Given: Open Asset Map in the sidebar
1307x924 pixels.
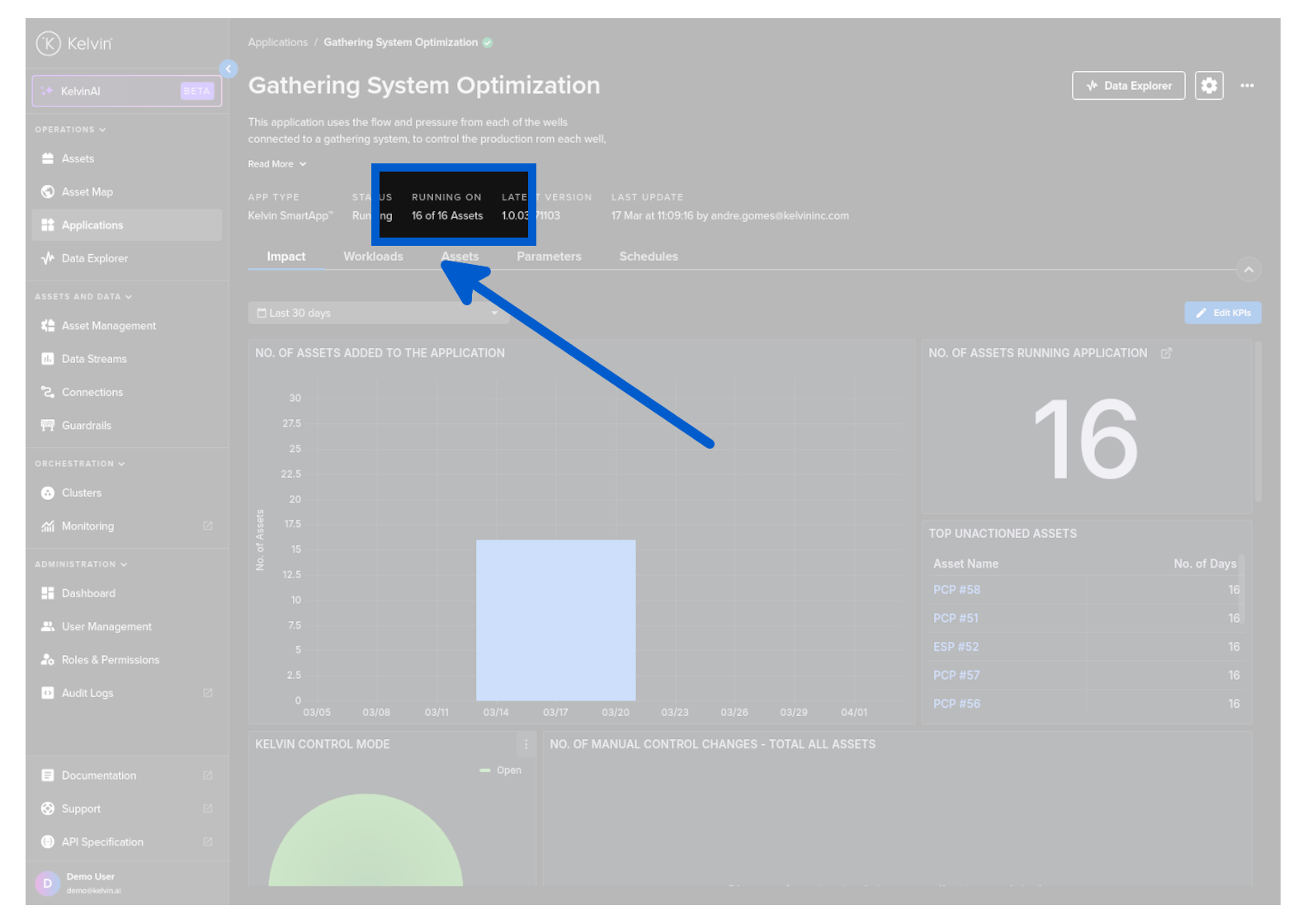Looking at the screenshot, I should [x=87, y=192].
